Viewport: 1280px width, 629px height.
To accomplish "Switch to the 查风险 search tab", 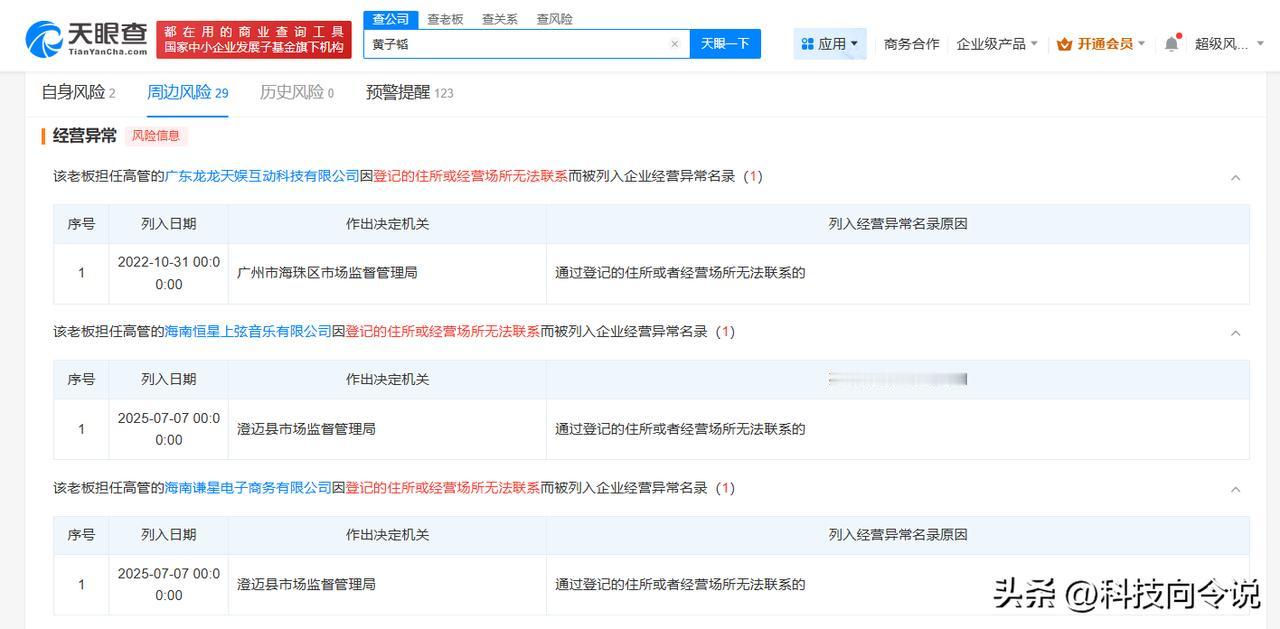I will (554, 19).
